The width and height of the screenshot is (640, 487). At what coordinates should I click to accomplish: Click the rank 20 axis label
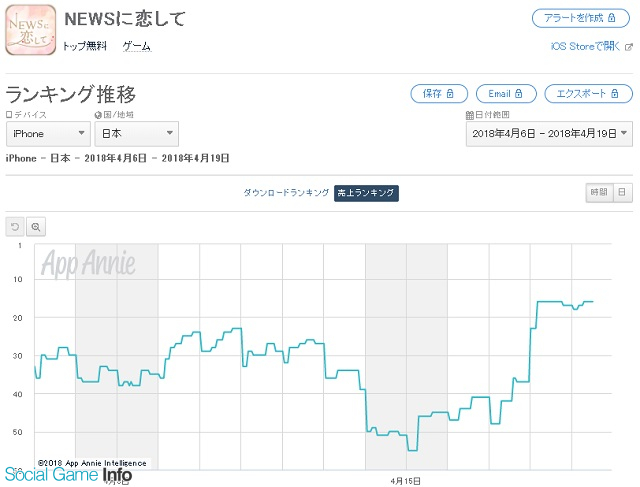coord(18,318)
